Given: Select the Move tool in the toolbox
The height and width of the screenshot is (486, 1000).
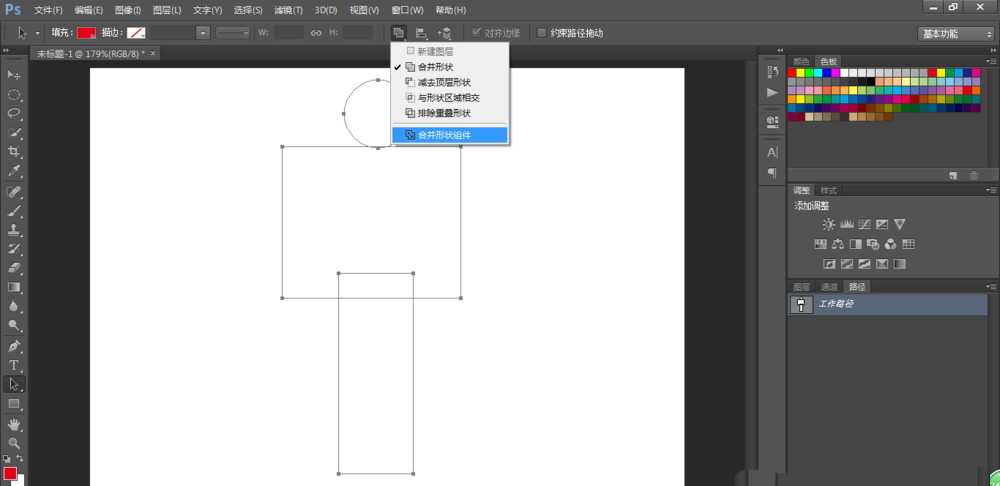Looking at the screenshot, I should (15, 75).
